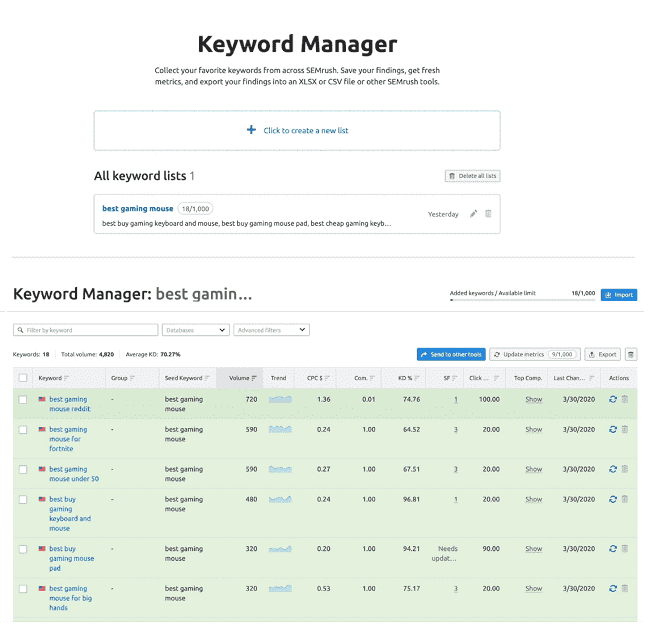Click the Delete all lists button

[473, 176]
